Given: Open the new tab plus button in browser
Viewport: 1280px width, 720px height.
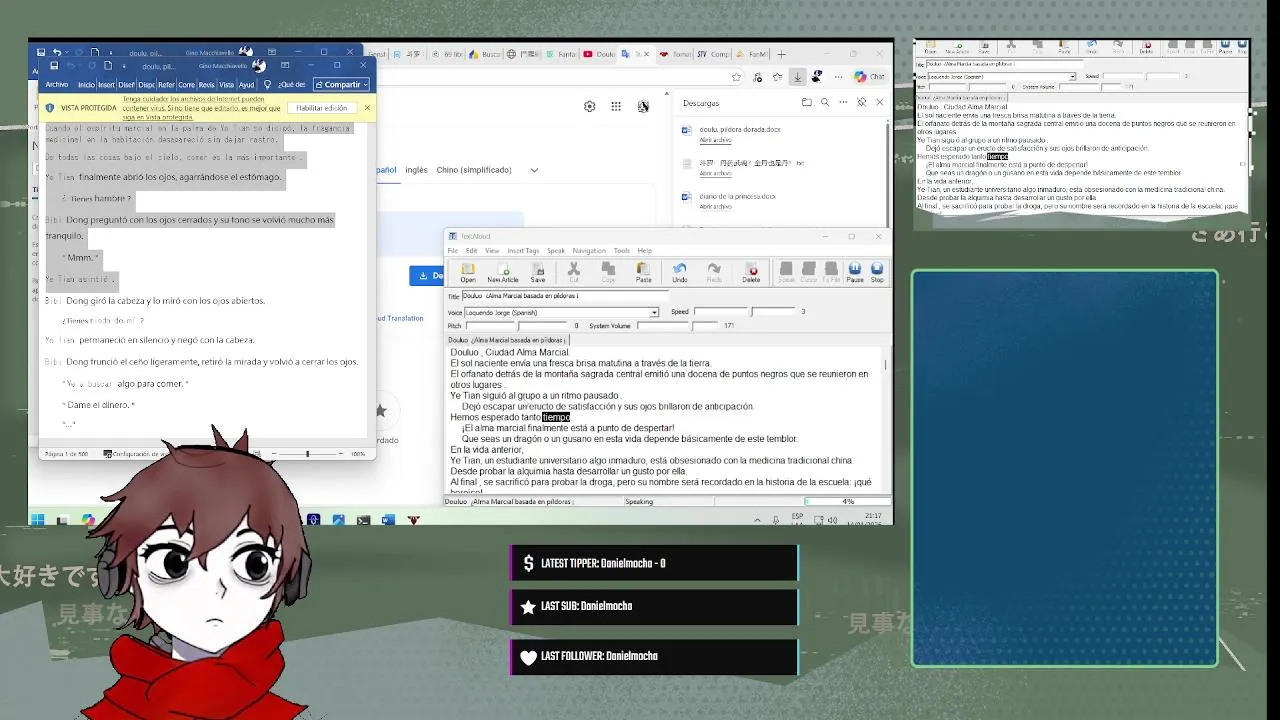Looking at the screenshot, I should (782, 54).
